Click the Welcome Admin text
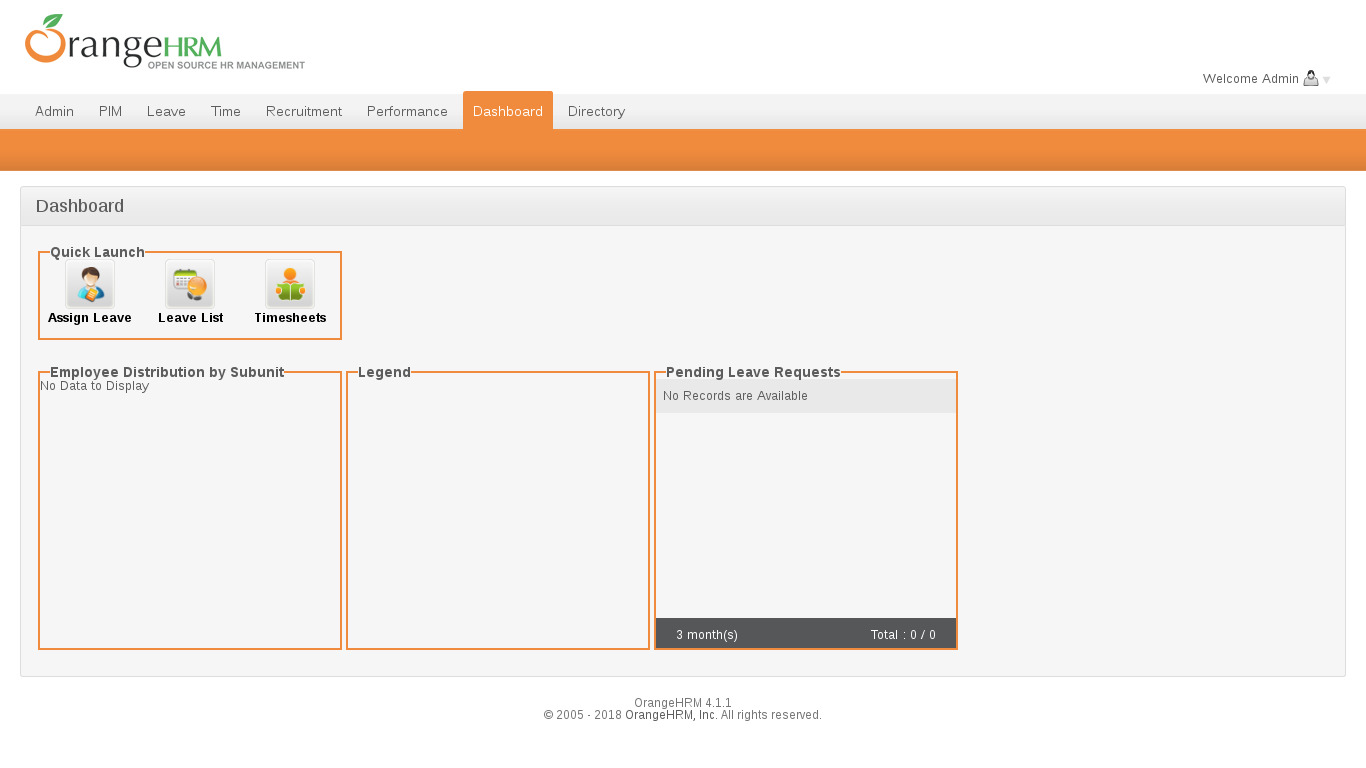1366x768 pixels. (x=1250, y=79)
